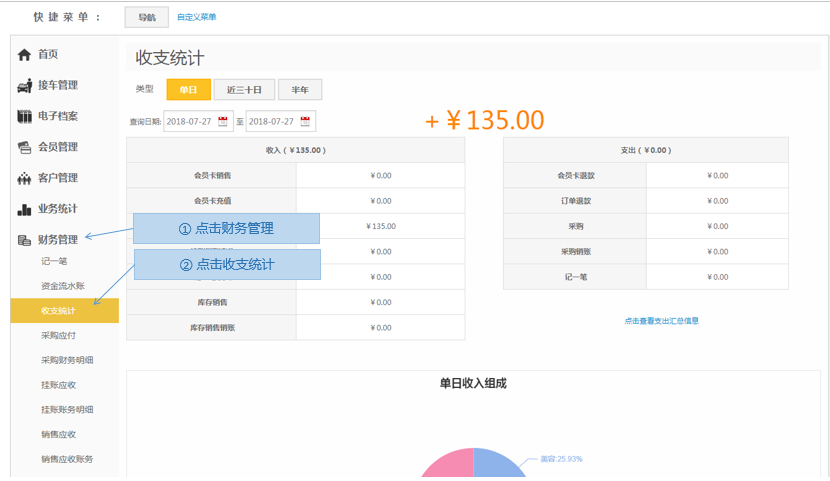Screen dimensions: 830x481
Task: Click the blue slice of the pie chart
Action: point(500,468)
